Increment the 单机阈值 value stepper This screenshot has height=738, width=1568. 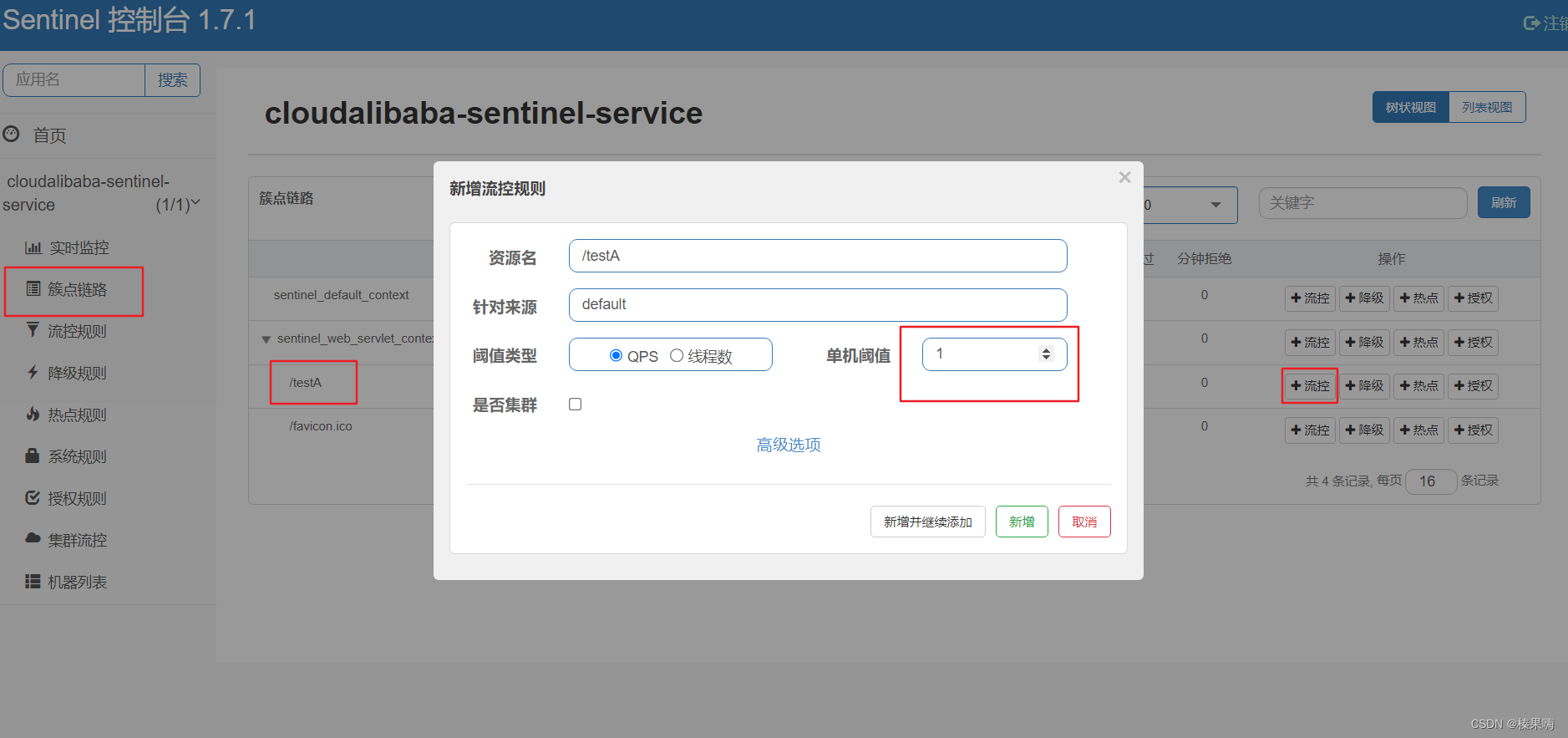(1047, 349)
